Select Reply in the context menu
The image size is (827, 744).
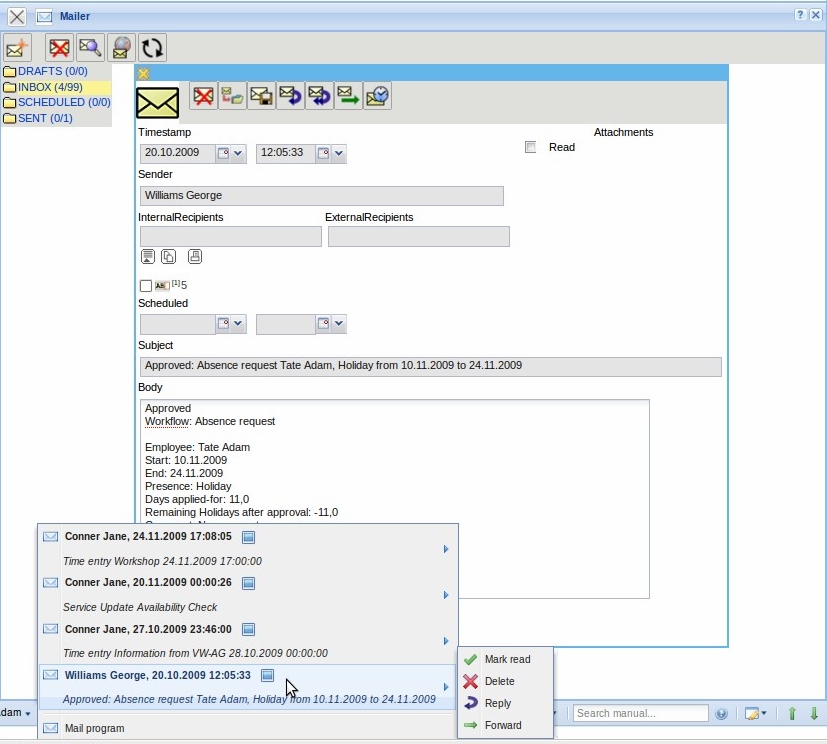point(497,703)
